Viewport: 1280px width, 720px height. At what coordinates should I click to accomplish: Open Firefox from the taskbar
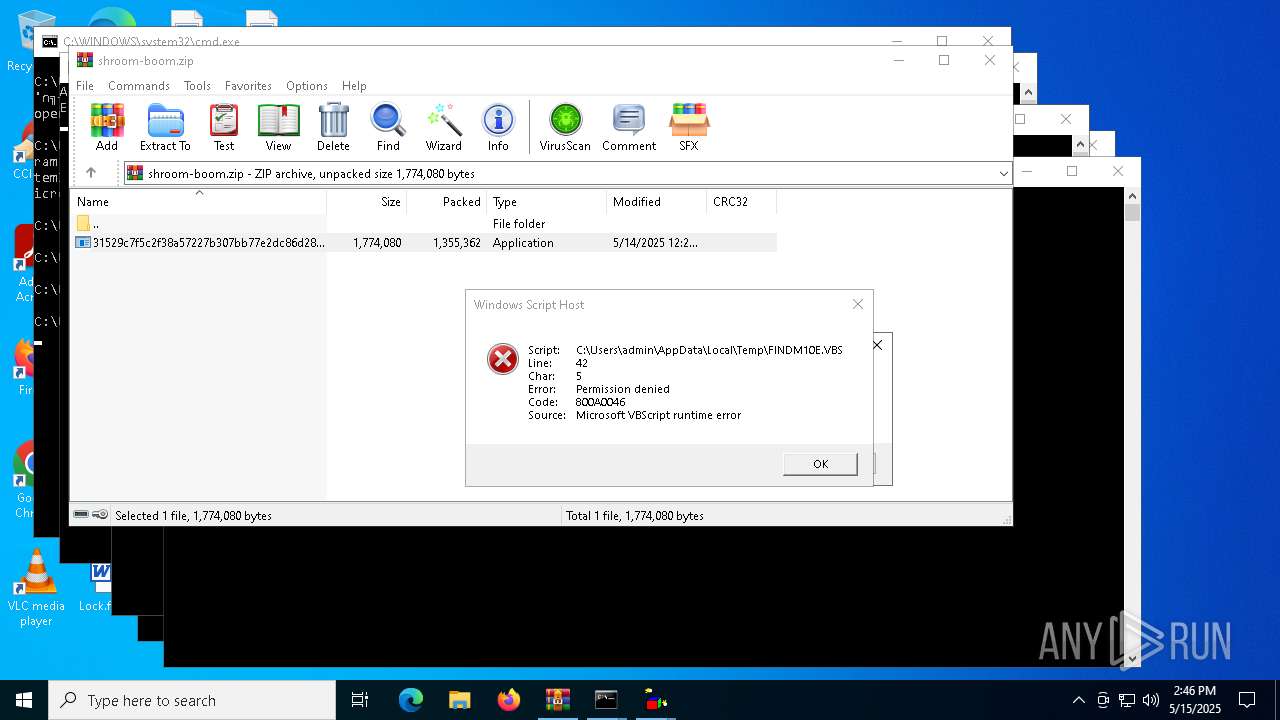click(509, 700)
